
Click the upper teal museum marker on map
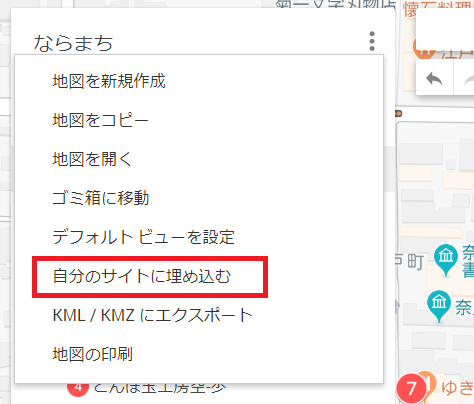click(446, 260)
